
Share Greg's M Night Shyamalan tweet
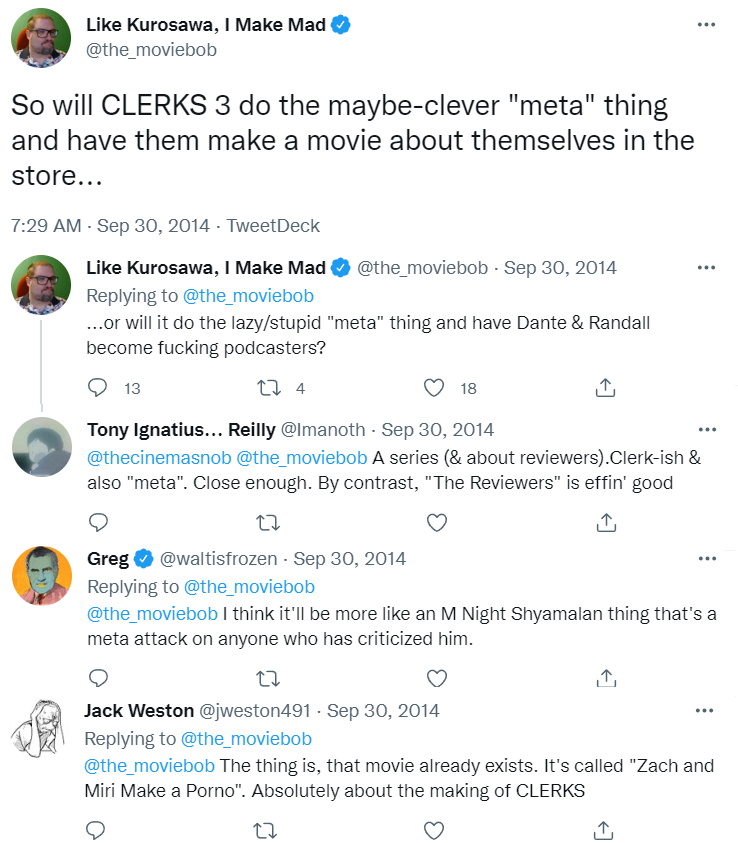[605, 679]
